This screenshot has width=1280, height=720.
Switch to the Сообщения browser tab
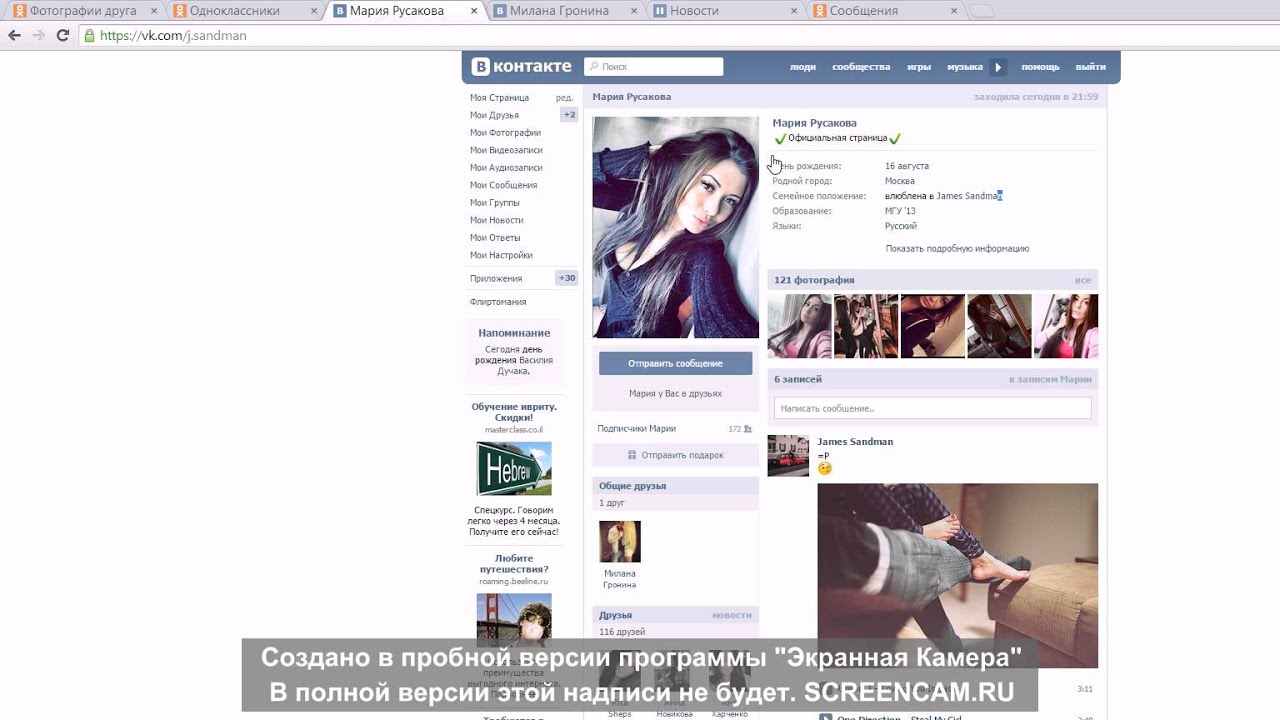880,11
